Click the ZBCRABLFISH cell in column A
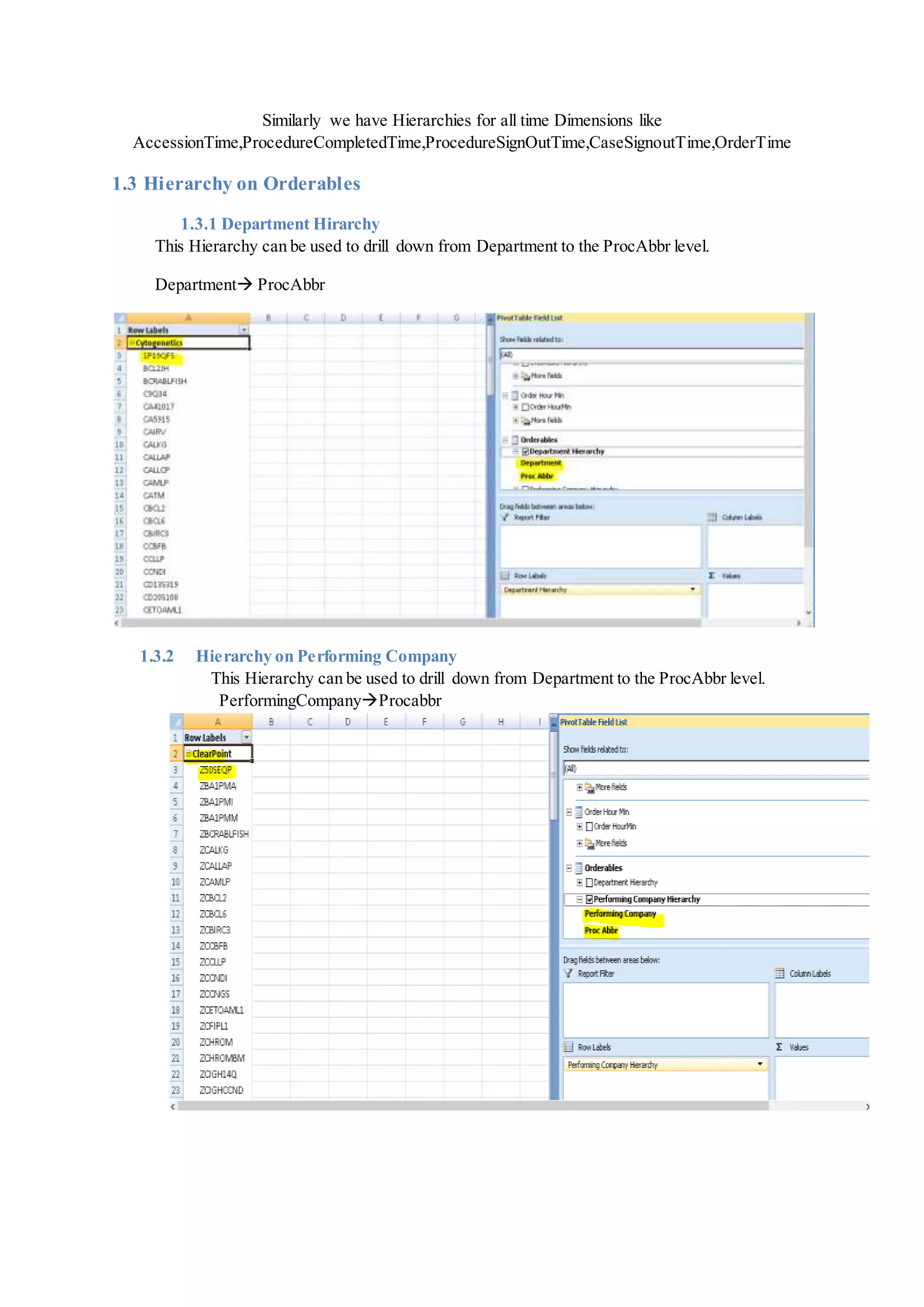 click(x=224, y=834)
